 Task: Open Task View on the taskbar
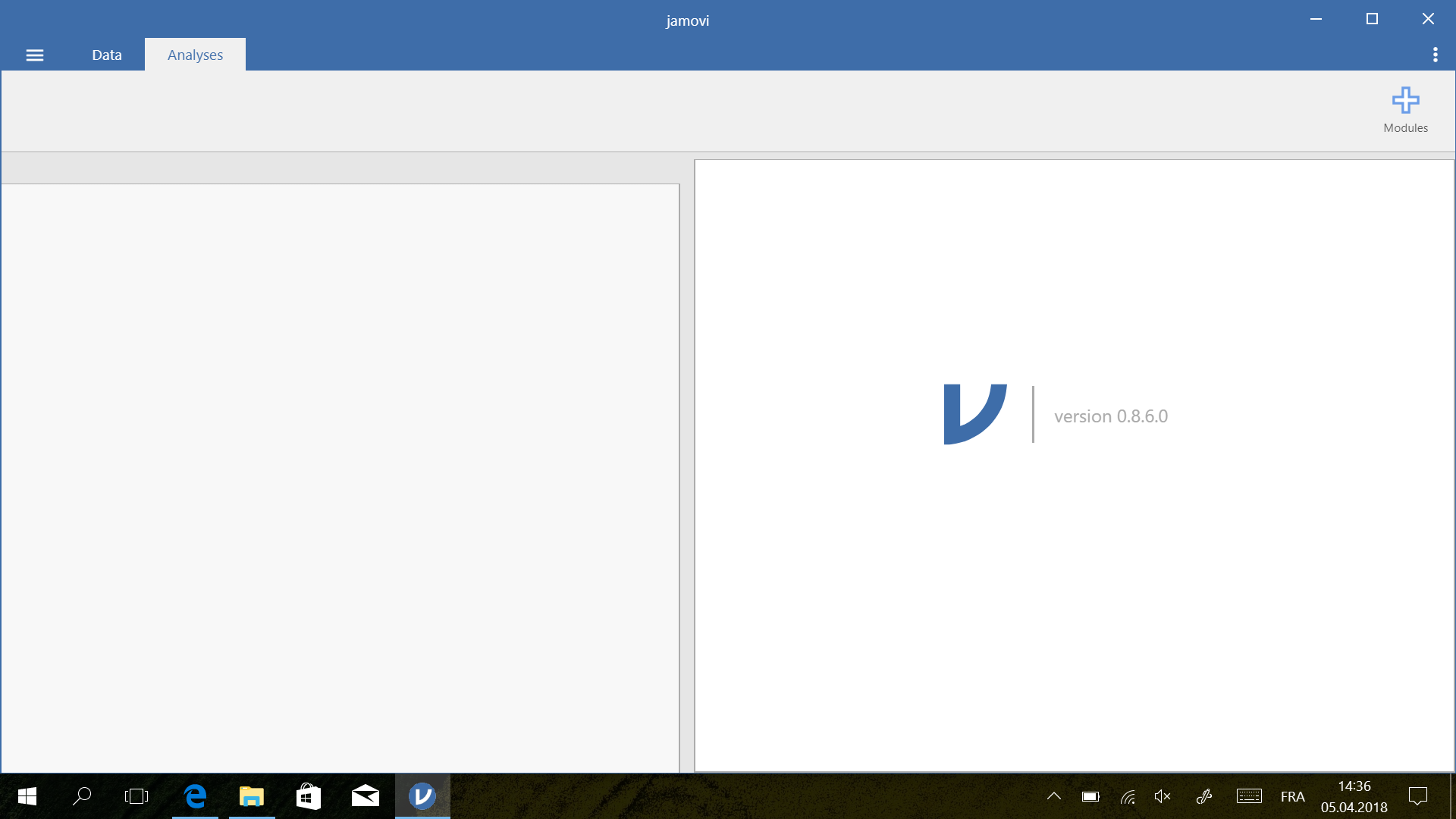point(136,796)
